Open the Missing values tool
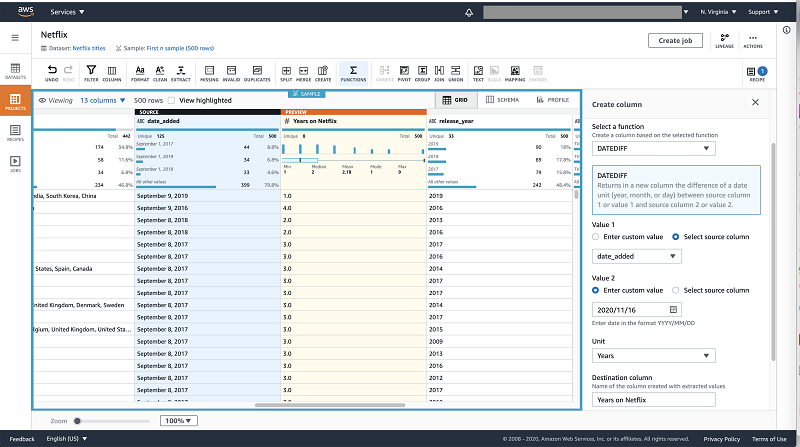800x447 pixels. pos(209,72)
